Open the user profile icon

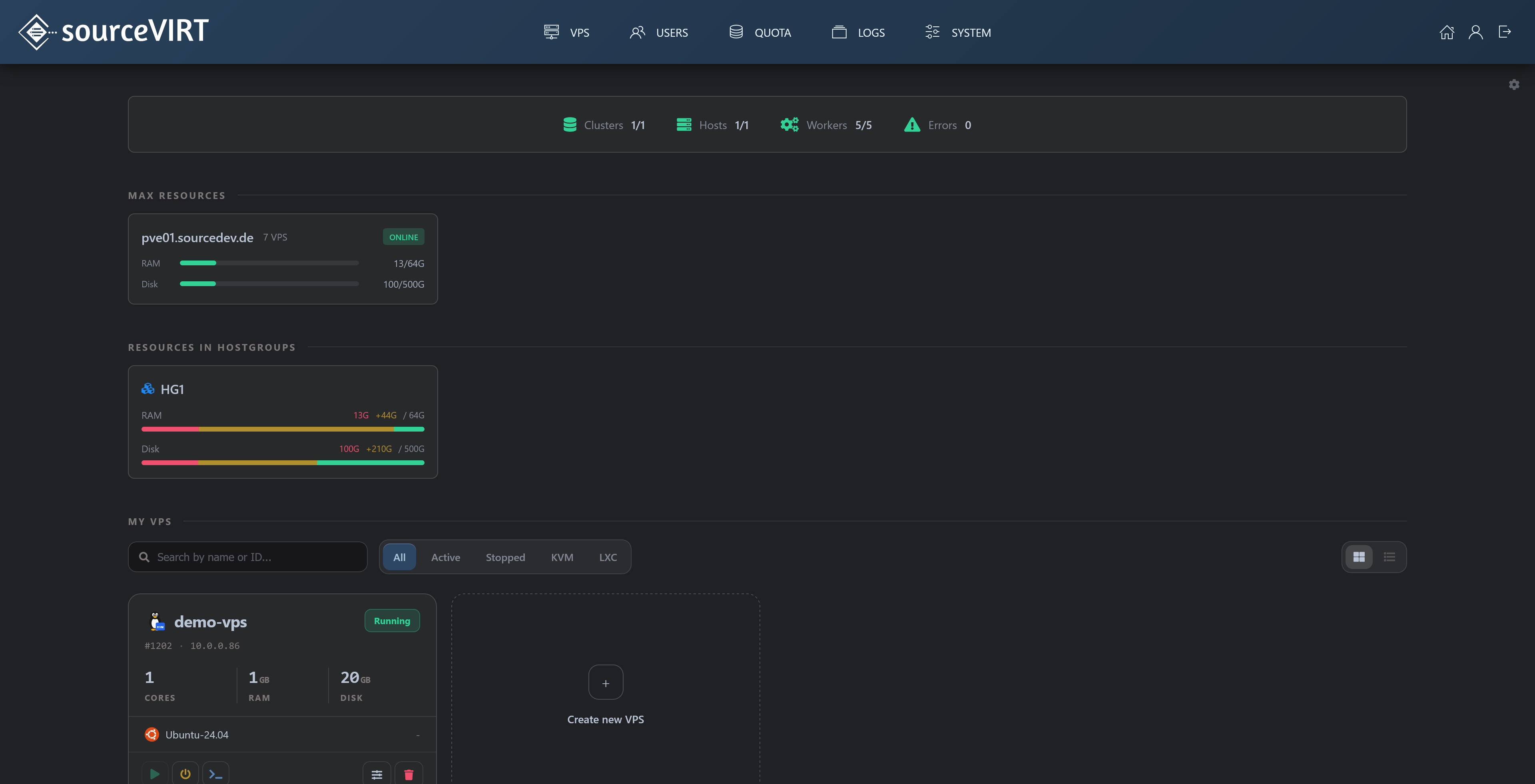(1475, 32)
